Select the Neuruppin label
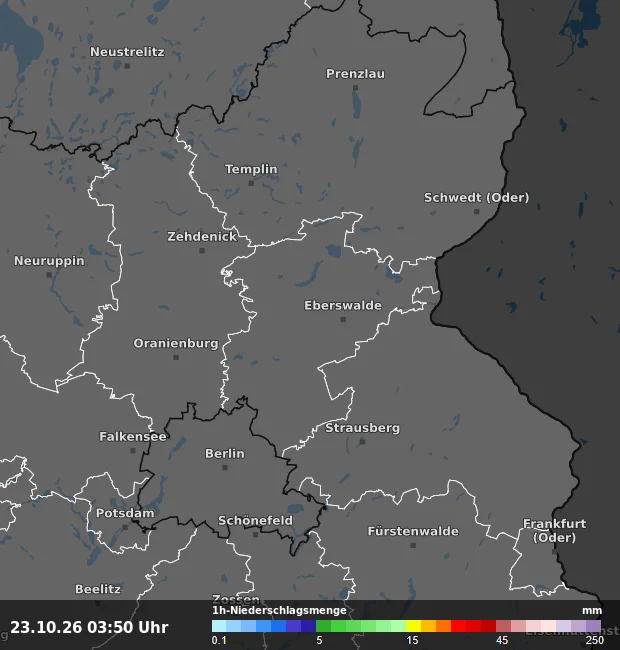This screenshot has height=650, width=620. point(49,261)
